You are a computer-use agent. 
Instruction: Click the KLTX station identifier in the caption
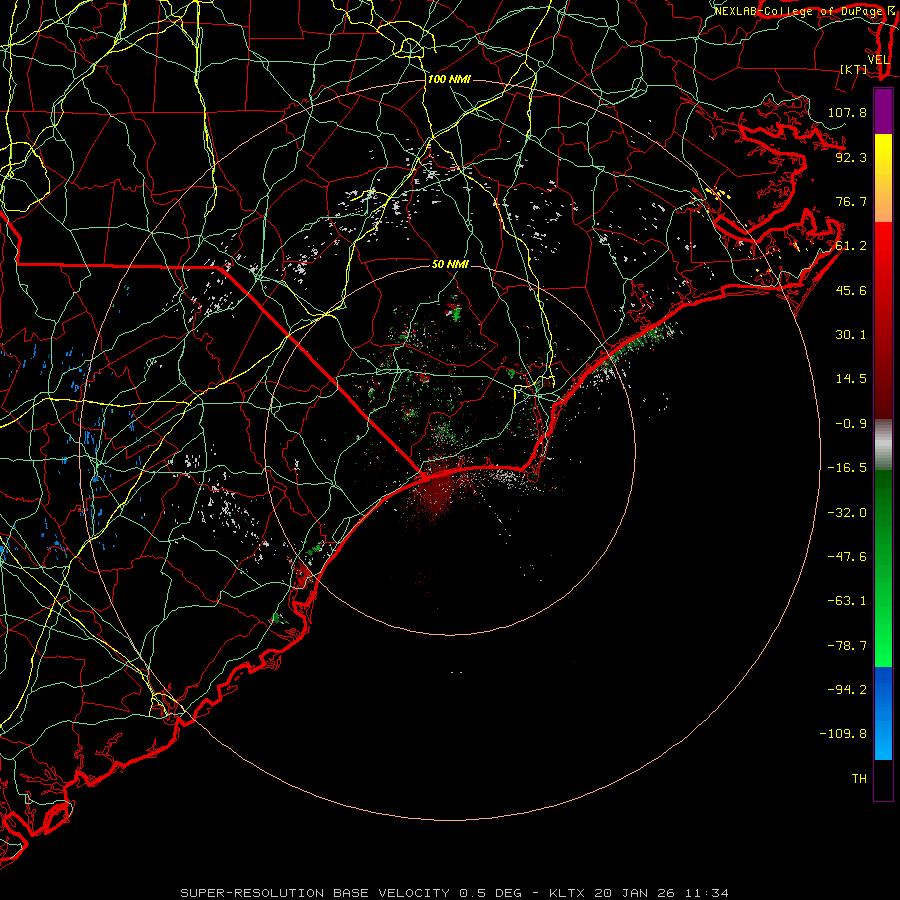click(x=567, y=893)
